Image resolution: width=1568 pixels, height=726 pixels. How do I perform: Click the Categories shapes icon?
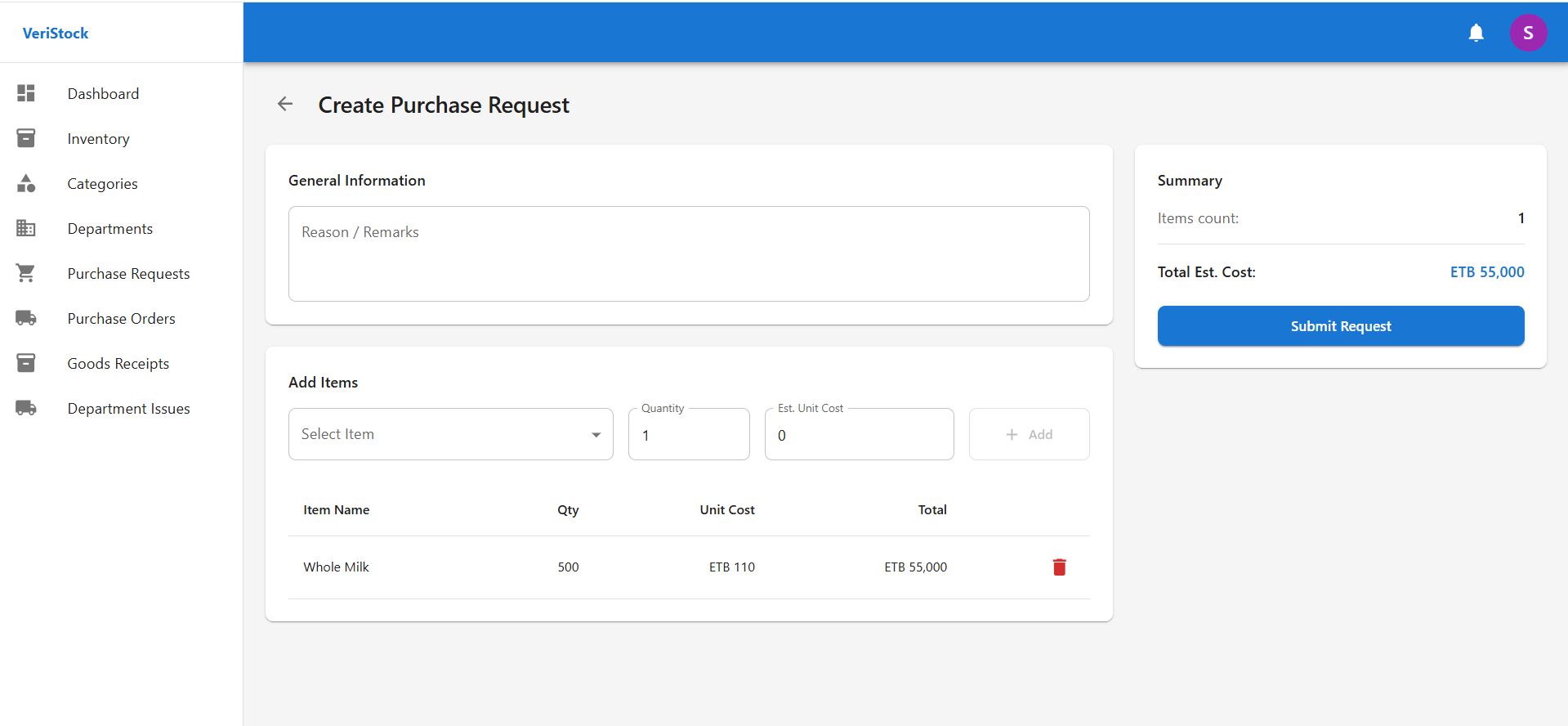point(26,183)
